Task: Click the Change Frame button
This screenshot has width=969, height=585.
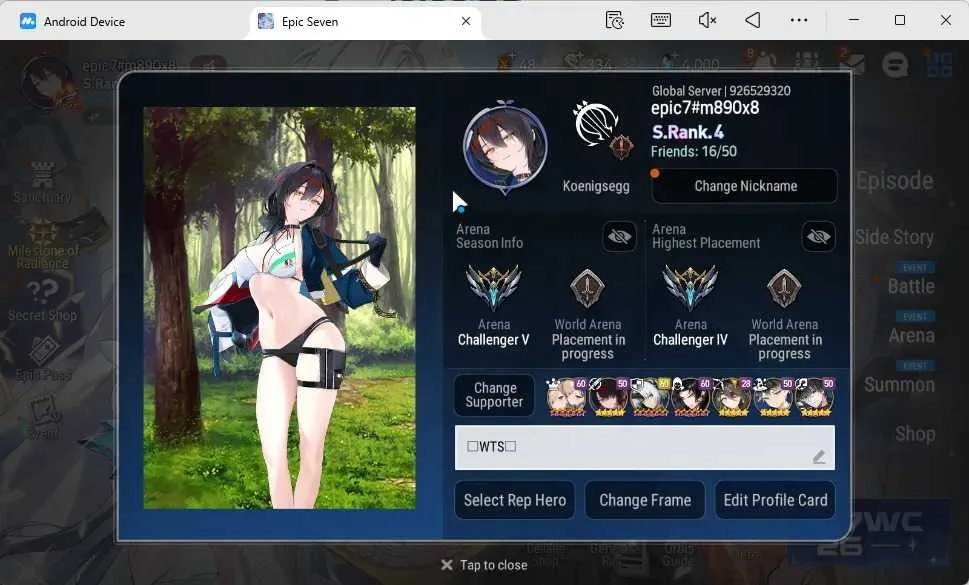Action: pyautogui.click(x=645, y=500)
